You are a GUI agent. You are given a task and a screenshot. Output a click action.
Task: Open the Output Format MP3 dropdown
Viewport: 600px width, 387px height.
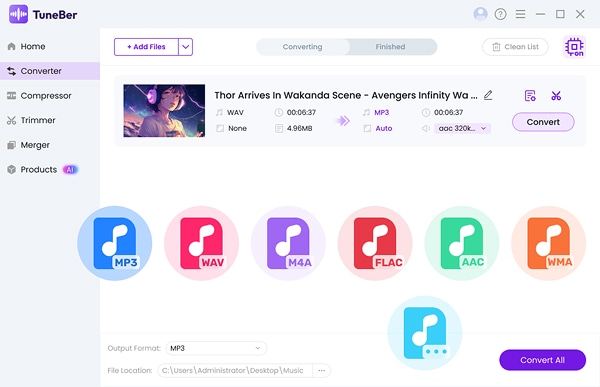click(x=216, y=348)
